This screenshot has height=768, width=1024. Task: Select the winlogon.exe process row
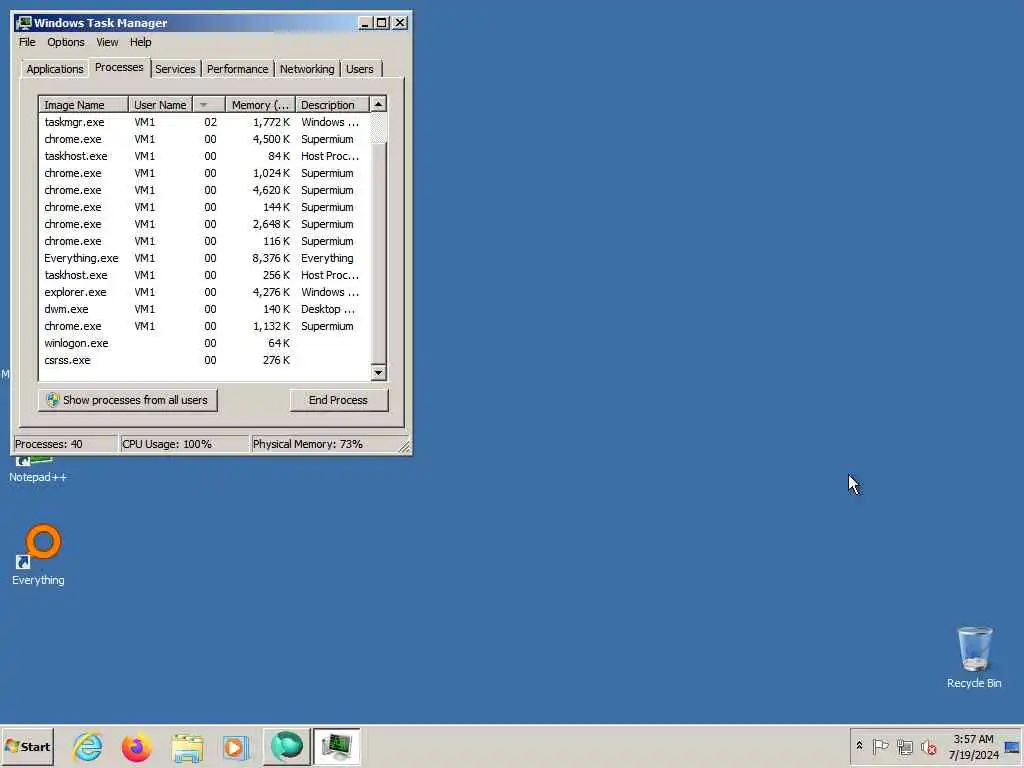coord(204,343)
